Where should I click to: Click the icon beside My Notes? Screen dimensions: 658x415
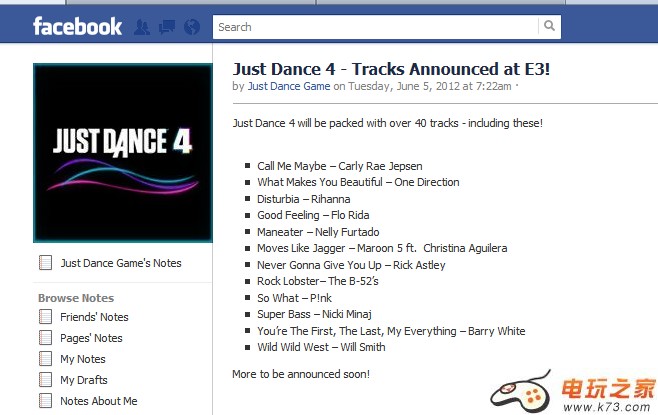click(x=45, y=359)
